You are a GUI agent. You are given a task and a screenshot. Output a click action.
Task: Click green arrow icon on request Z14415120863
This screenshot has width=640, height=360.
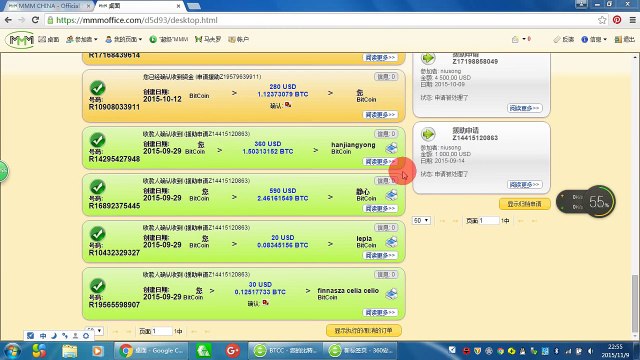(x=428, y=134)
